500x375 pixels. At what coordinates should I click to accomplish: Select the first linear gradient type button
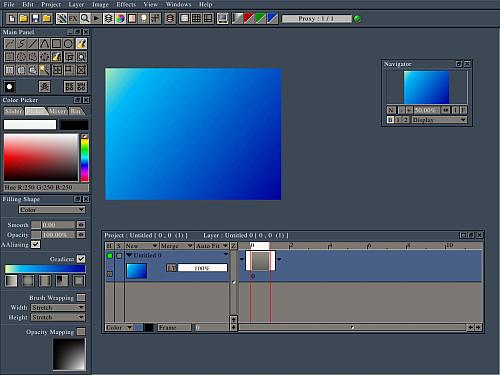coord(11,281)
